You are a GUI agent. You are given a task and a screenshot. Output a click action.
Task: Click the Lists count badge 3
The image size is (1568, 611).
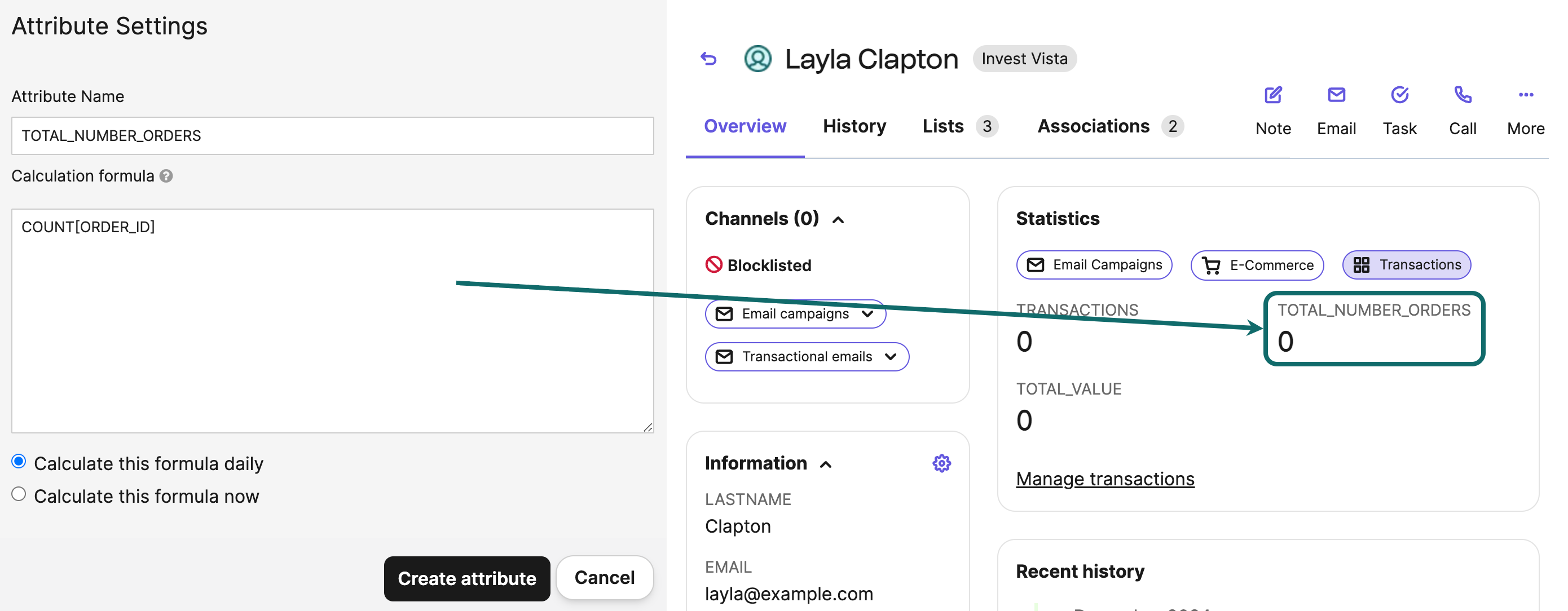tap(986, 126)
